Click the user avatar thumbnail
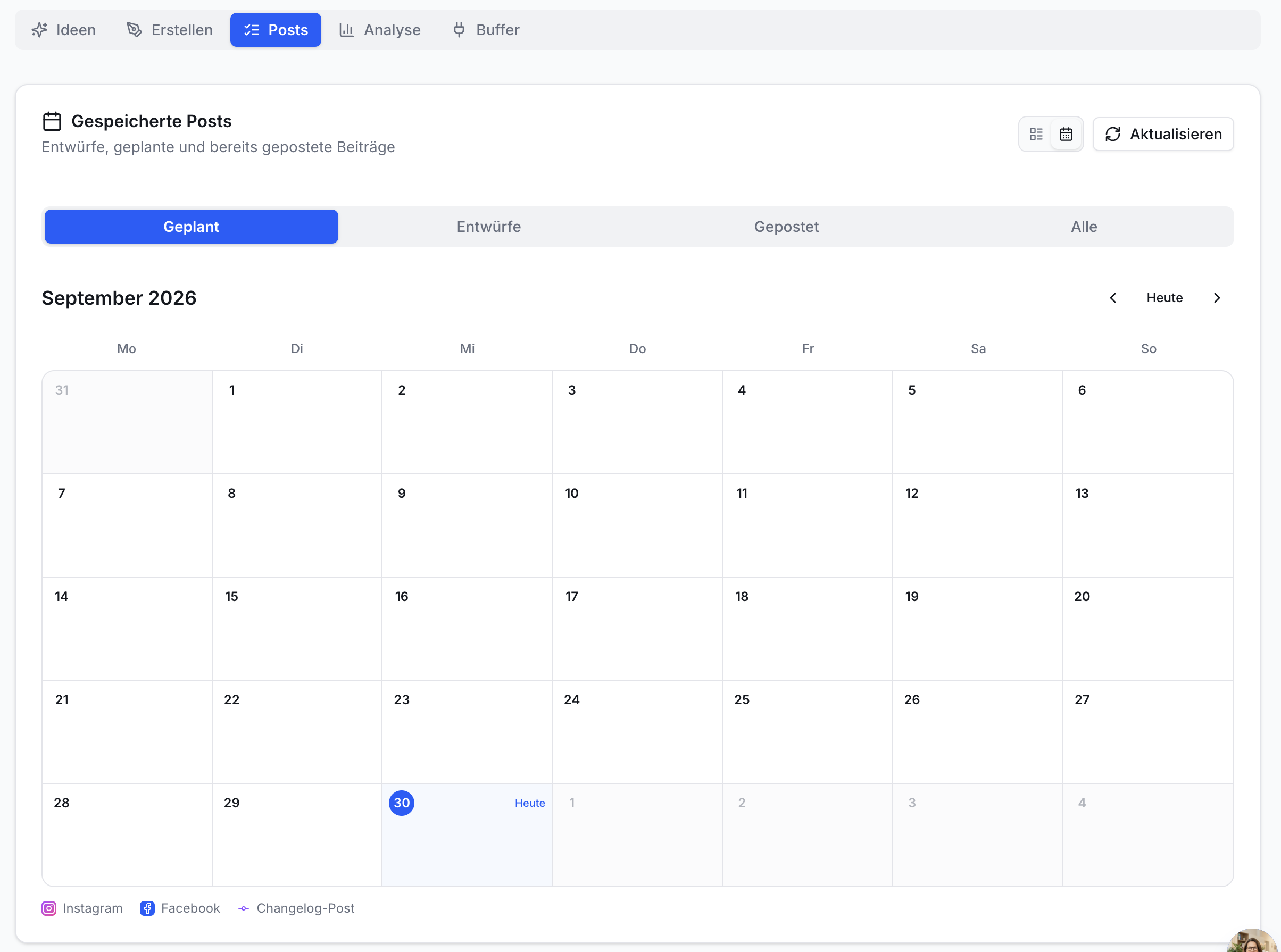The image size is (1281, 952). pyautogui.click(x=1252, y=940)
